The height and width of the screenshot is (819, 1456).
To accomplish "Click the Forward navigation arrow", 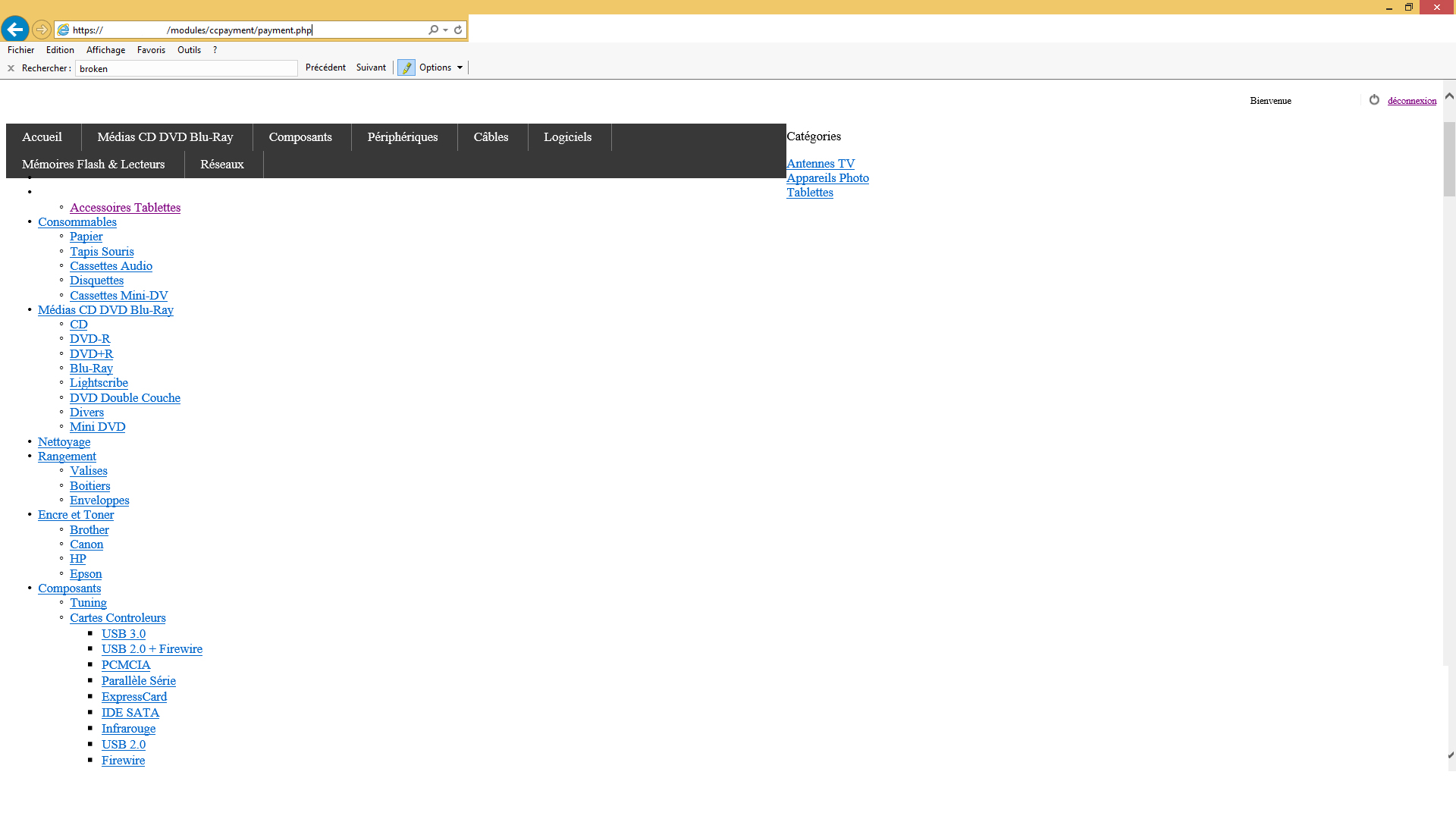I will [x=42, y=30].
